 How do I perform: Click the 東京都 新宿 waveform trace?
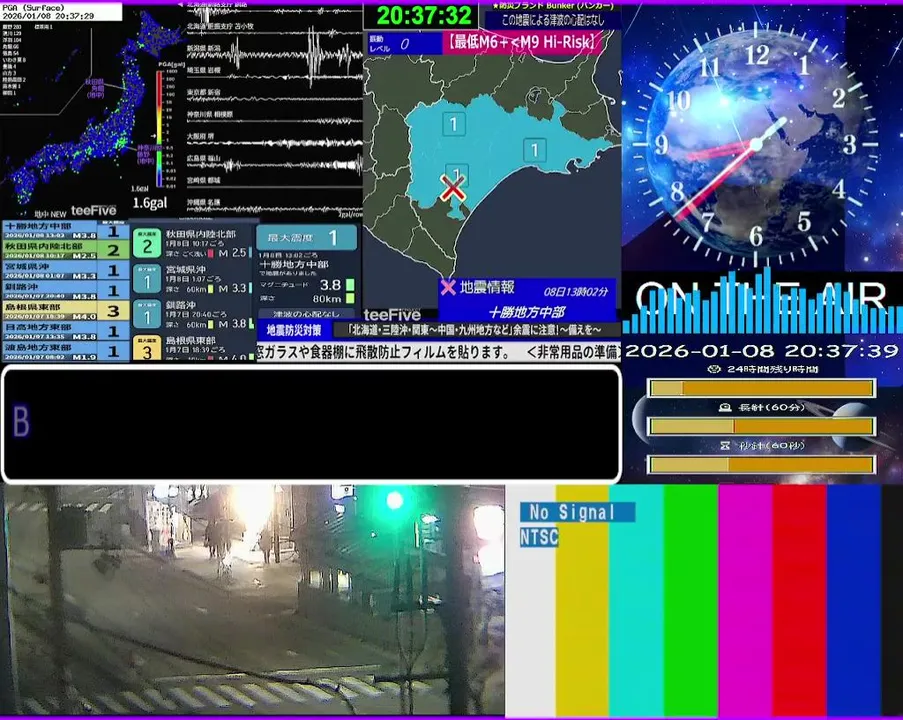click(x=275, y=98)
